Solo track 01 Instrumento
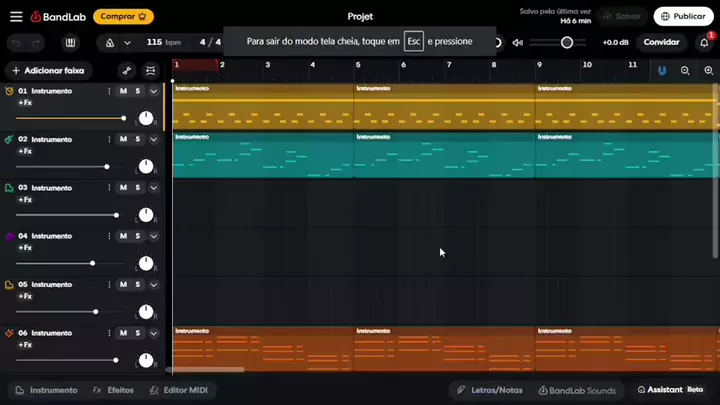 tap(137, 91)
